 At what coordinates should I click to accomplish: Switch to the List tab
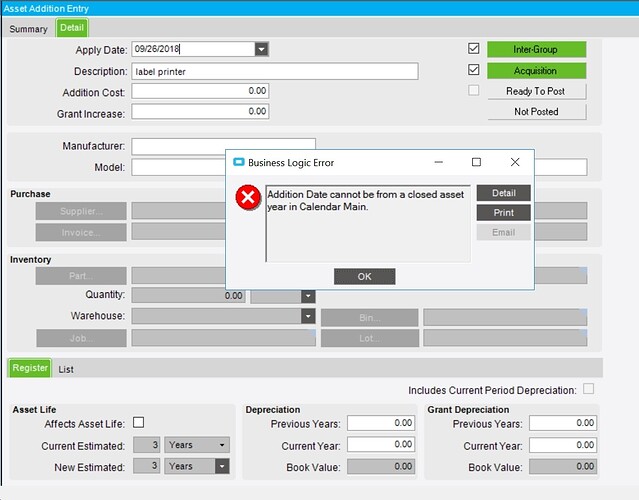(x=66, y=369)
